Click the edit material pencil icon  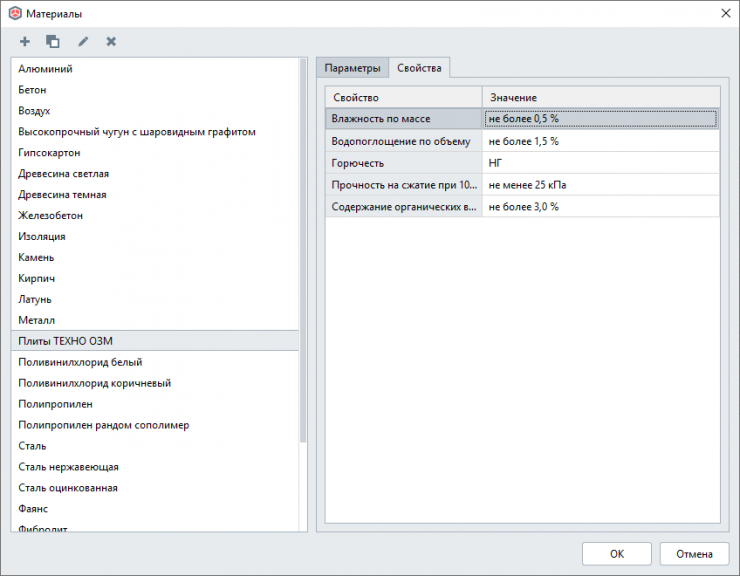coord(83,41)
